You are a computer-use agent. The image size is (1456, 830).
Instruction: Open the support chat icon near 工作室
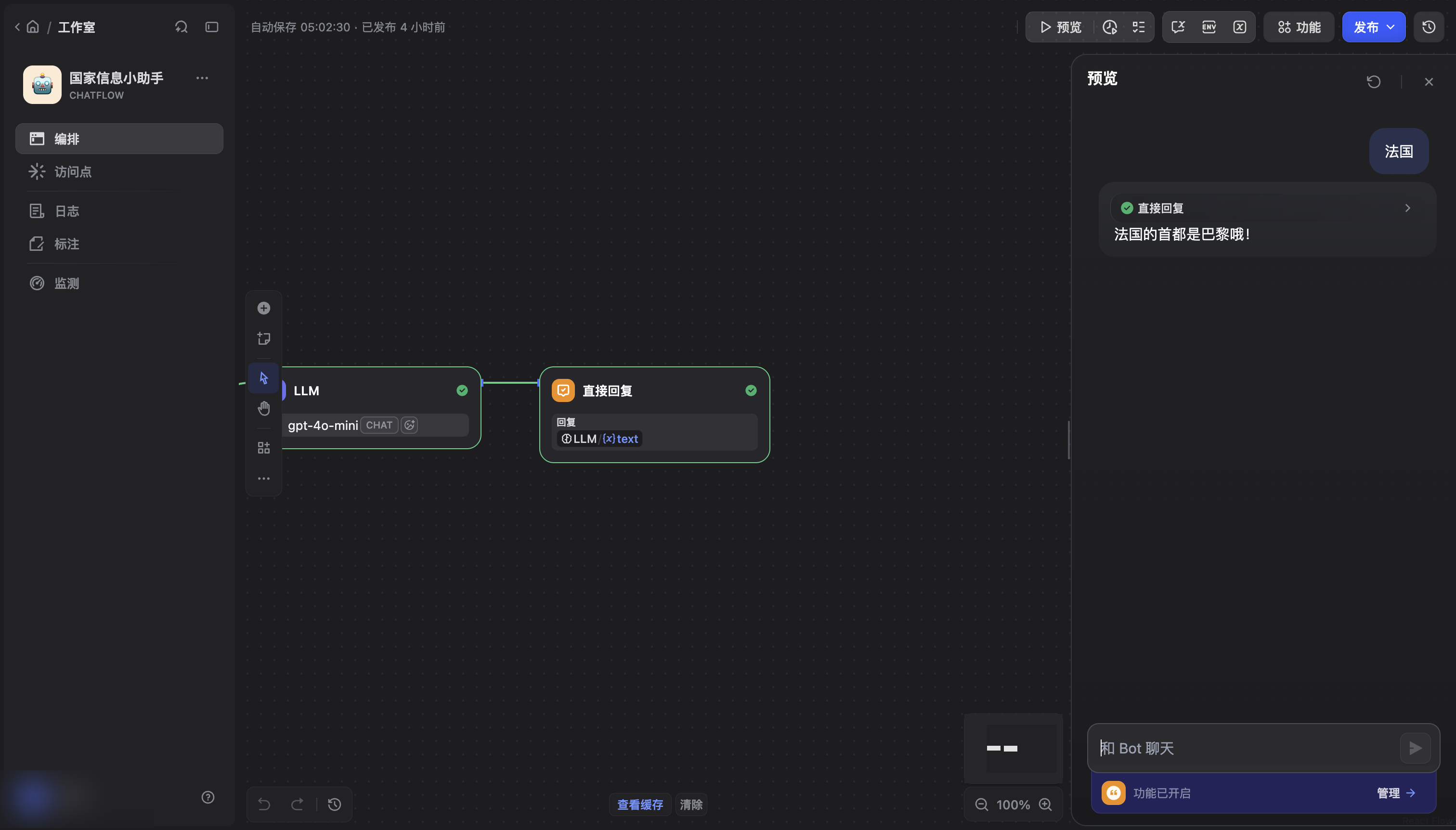pyautogui.click(x=181, y=27)
